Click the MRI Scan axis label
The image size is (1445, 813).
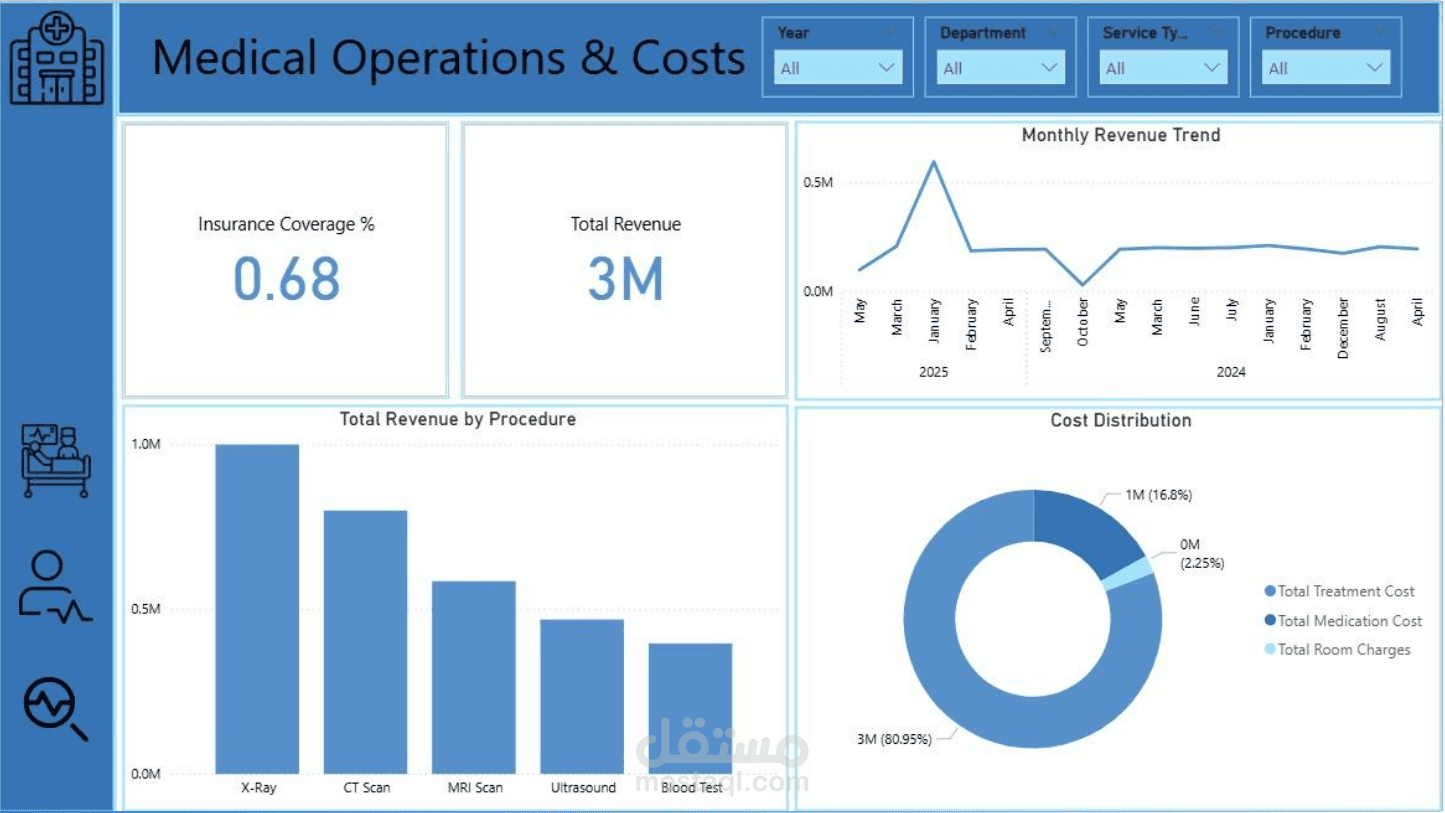pos(475,788)
